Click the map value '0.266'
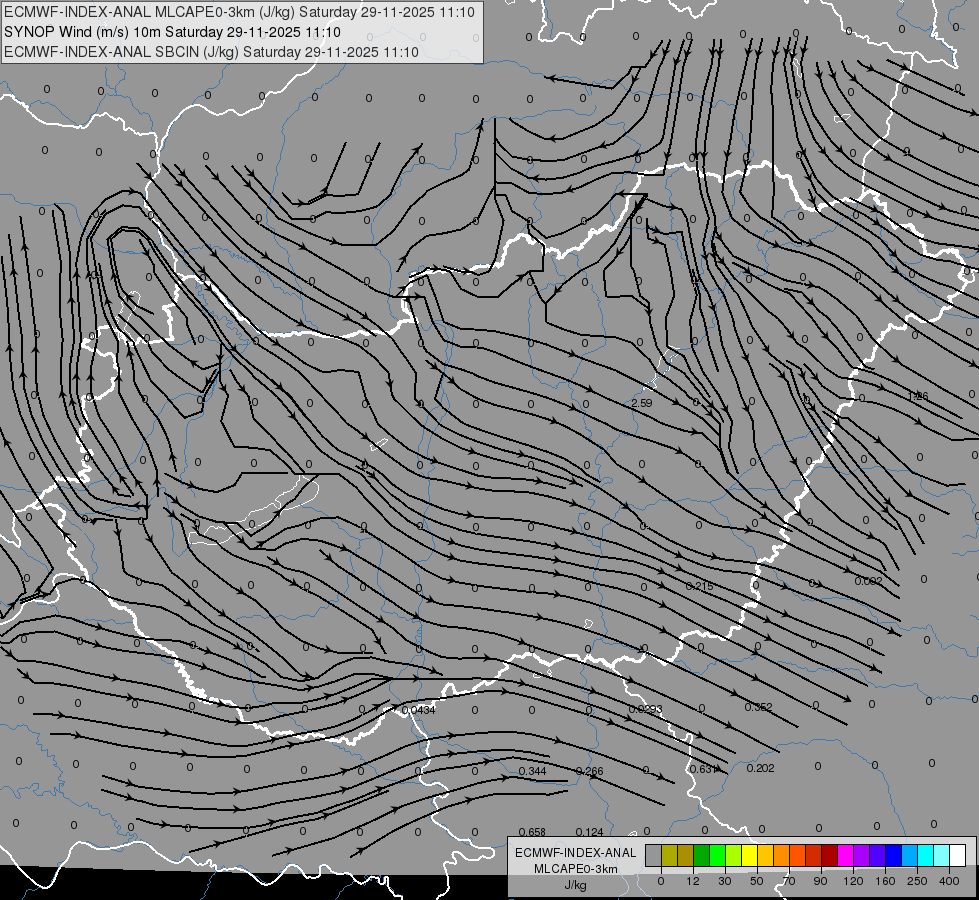 click(589, 771)
